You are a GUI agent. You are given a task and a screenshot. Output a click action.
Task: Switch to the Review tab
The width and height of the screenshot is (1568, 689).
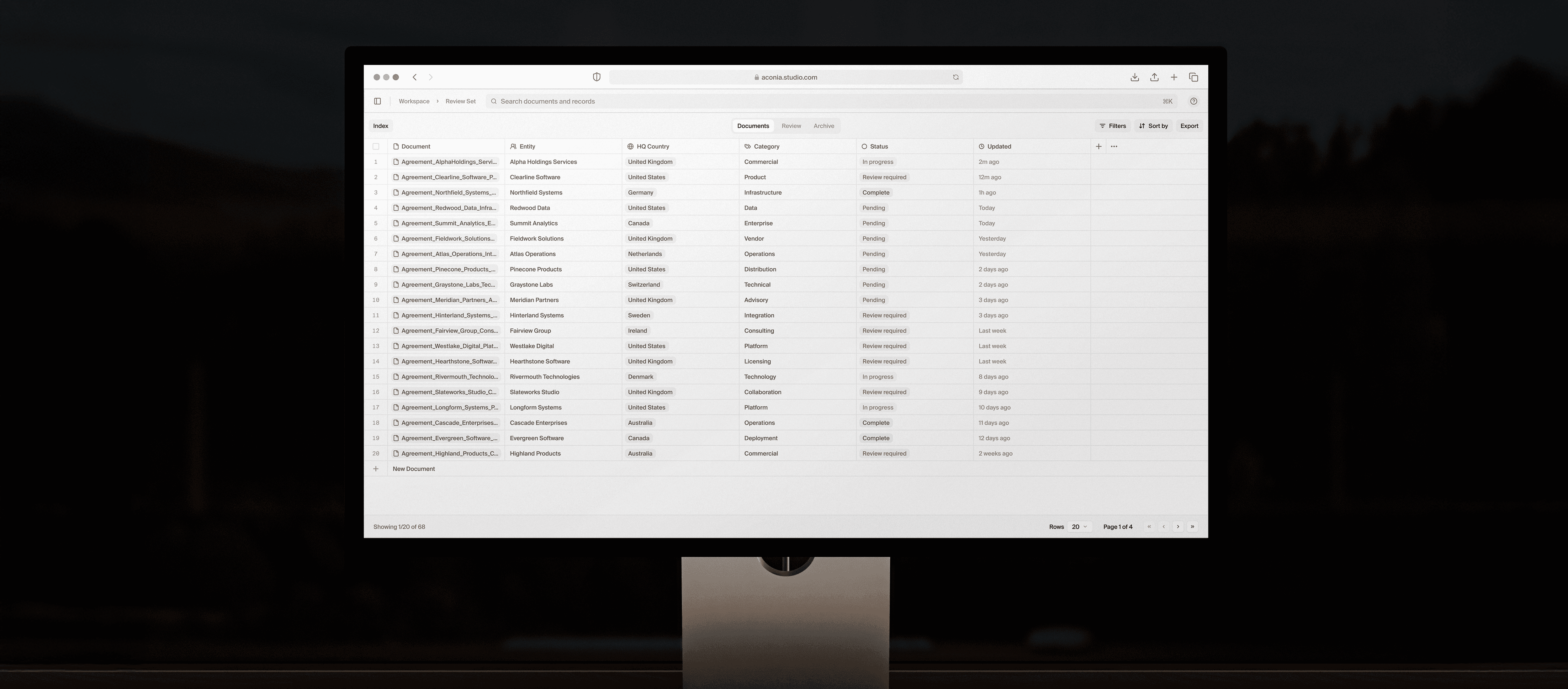point(791,126)
